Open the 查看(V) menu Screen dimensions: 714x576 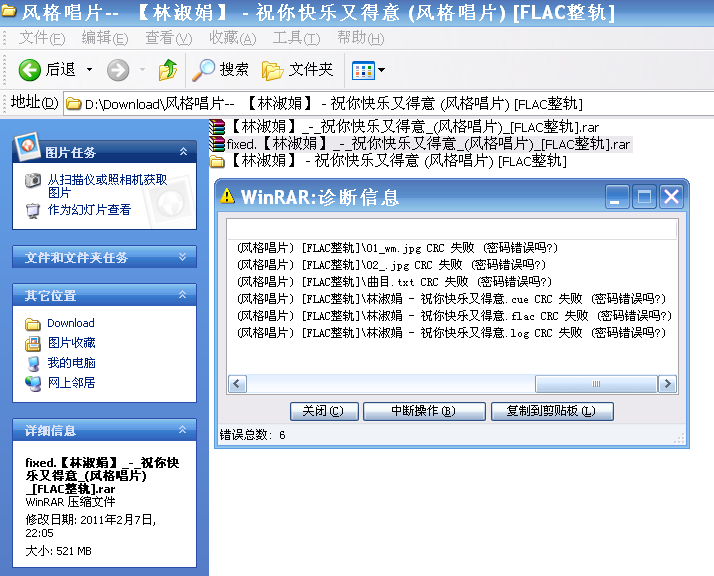[168, 38]
